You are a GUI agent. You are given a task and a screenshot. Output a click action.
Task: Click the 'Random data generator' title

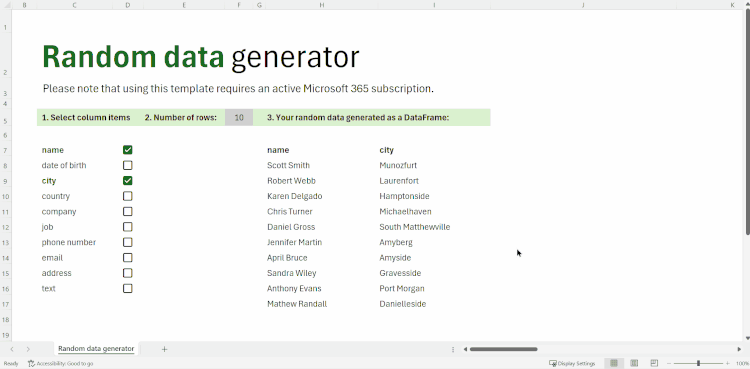(201, 57)
